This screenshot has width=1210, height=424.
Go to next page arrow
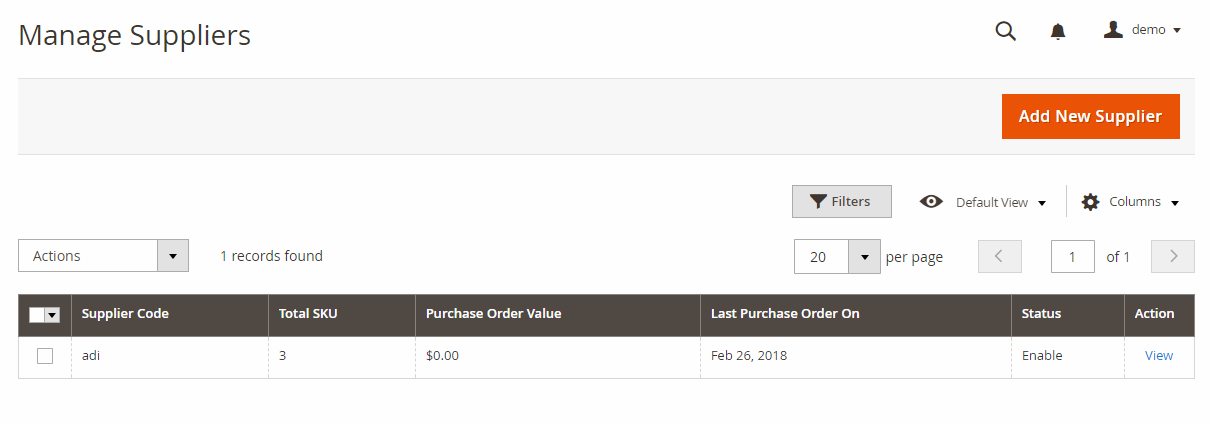[x=1173, y=256]
